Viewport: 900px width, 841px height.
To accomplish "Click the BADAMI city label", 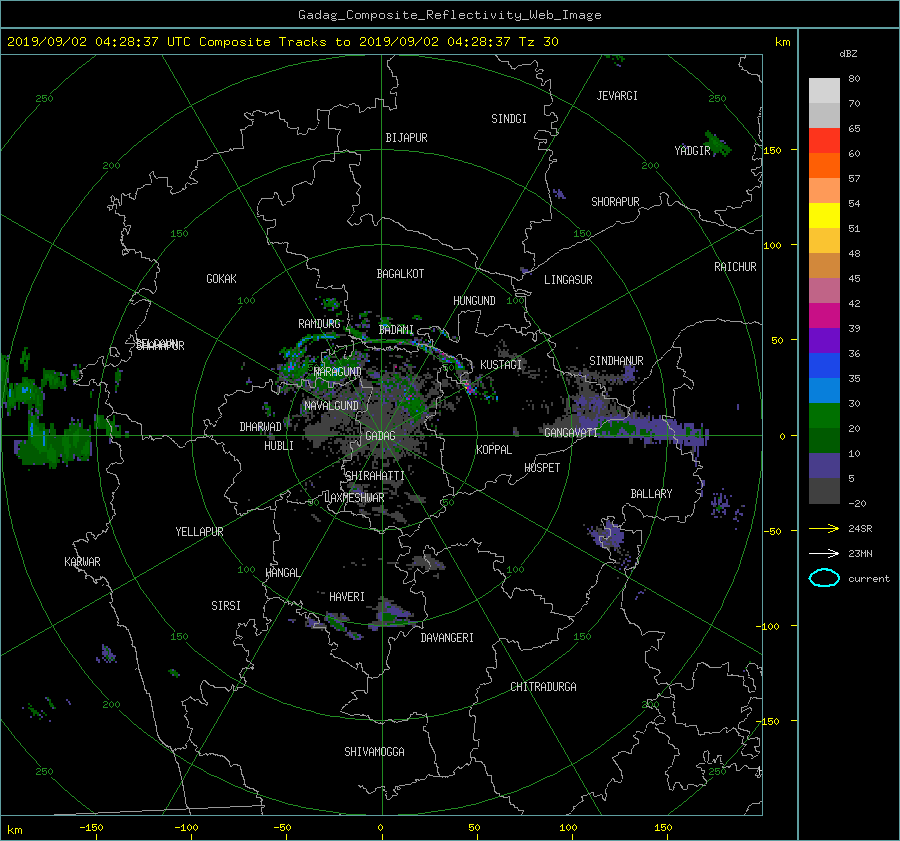I will (x=396, y=330).
